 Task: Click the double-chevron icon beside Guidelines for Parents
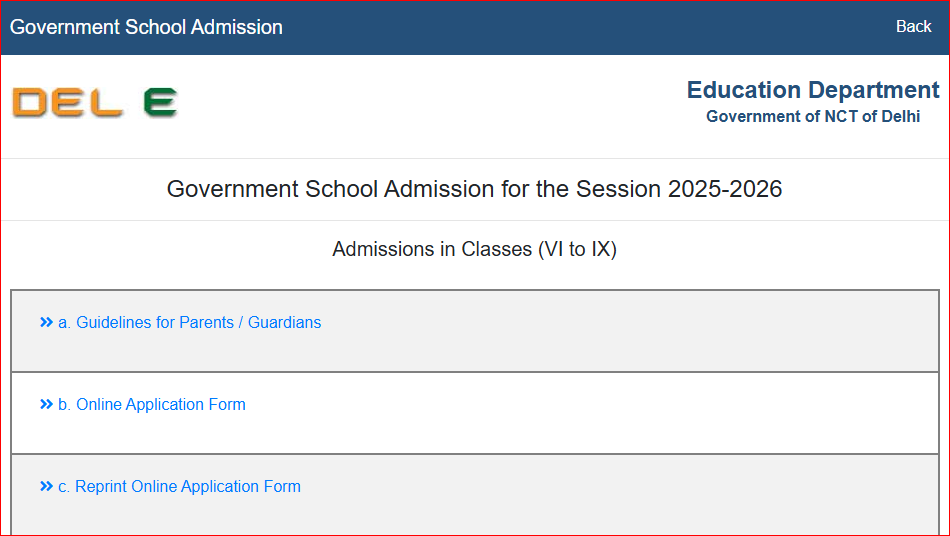46,322
